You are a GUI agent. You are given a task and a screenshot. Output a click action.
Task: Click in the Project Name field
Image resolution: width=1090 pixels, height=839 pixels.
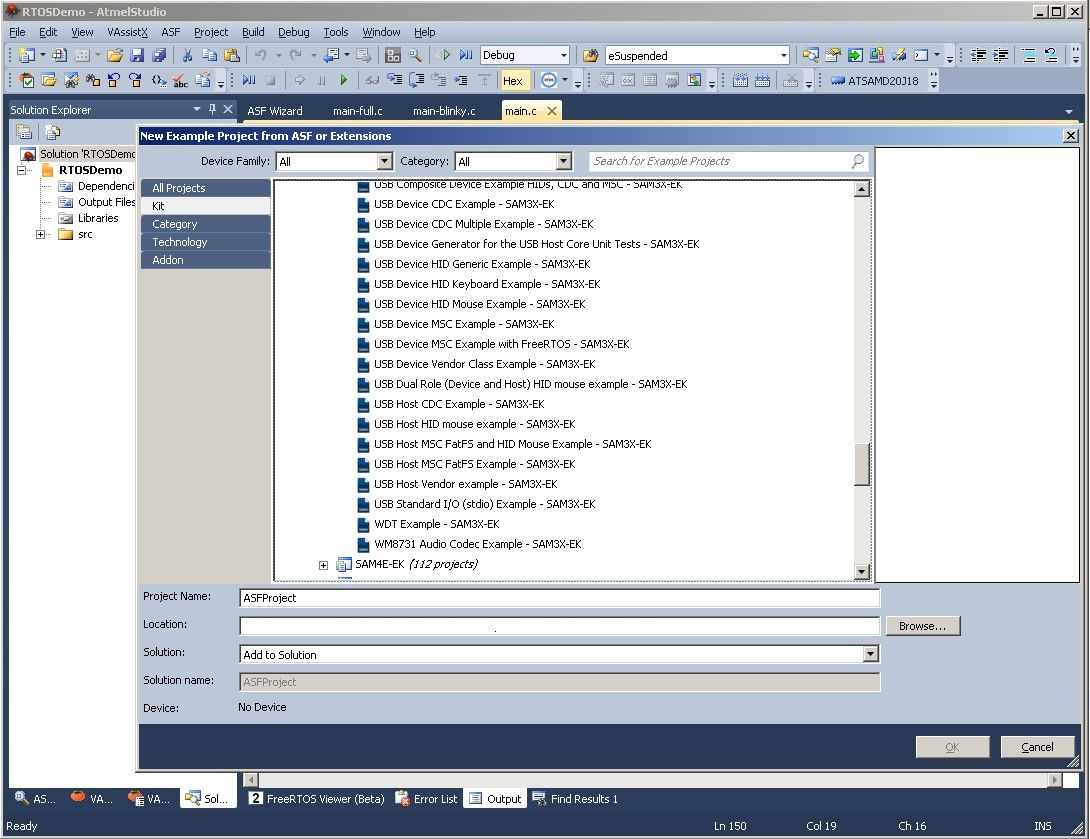click(x=559, y=598)
